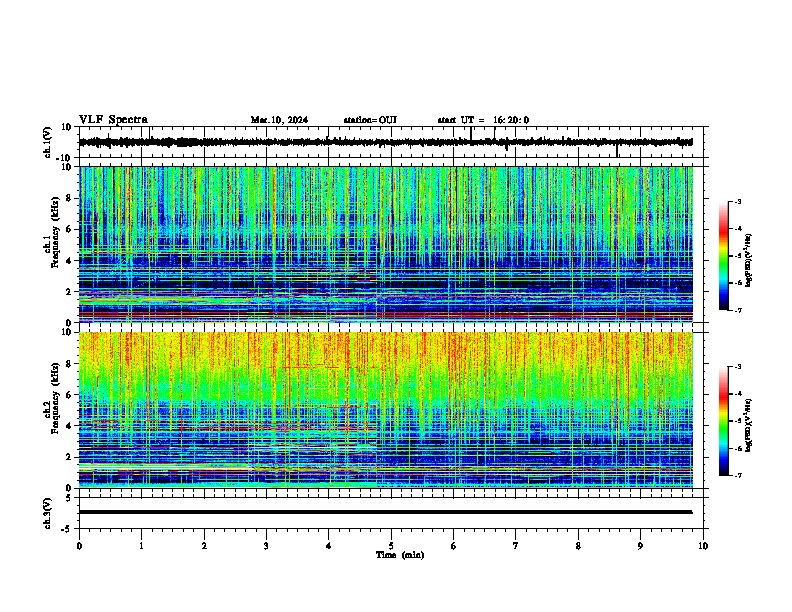
Task: Click the "station=OUI" header label
Action: pyautogui.click(x=370, y=120)
